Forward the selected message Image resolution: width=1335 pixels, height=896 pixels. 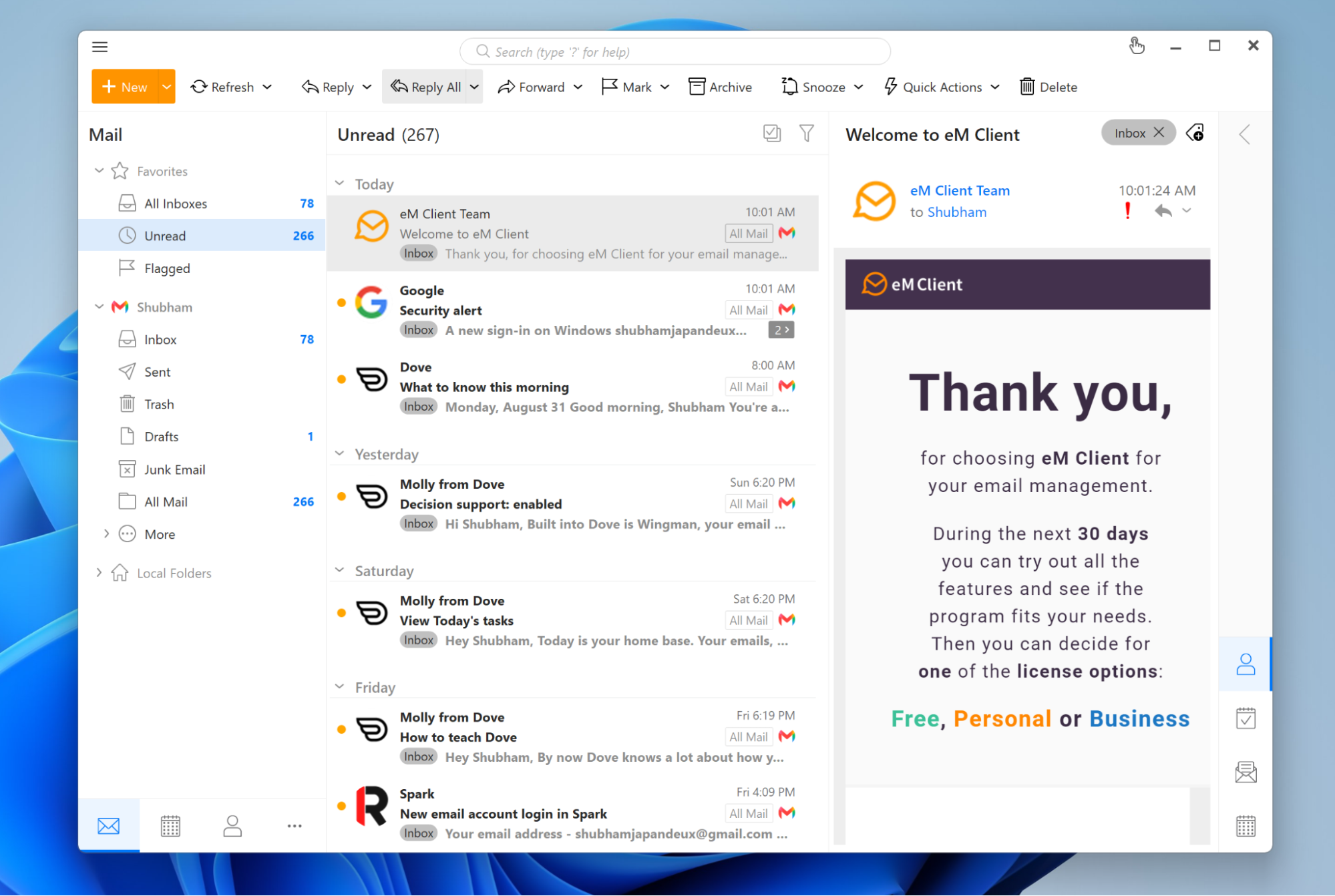click(532, 87)
